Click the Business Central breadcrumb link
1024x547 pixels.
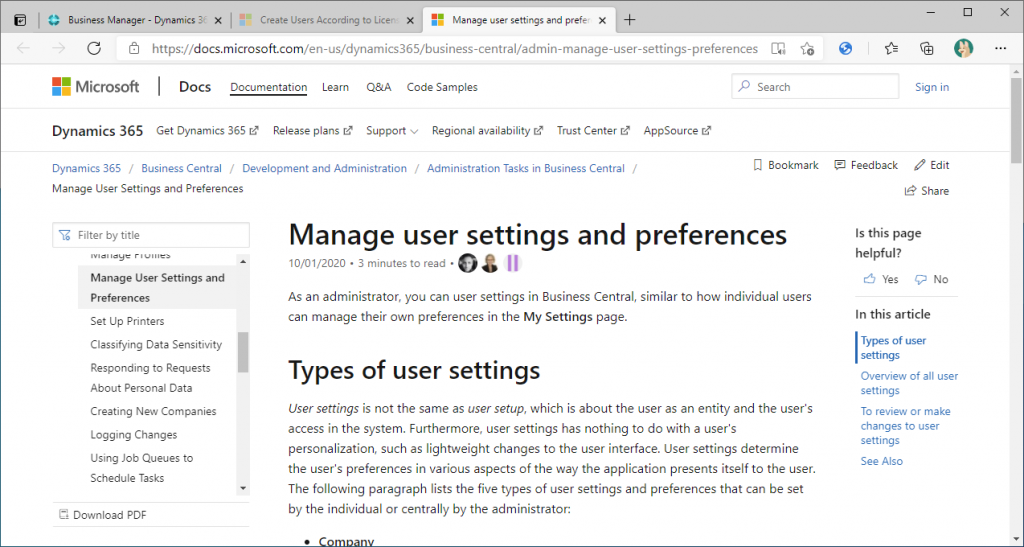182,168
